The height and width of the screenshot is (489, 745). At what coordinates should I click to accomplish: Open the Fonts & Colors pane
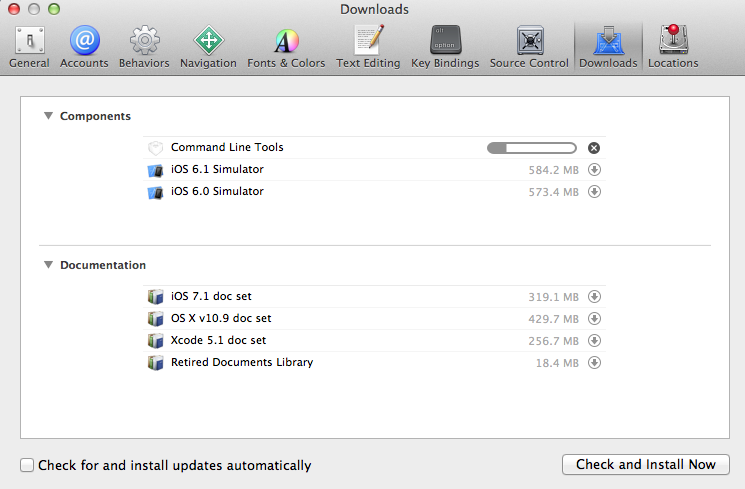(x=286, y=47)
